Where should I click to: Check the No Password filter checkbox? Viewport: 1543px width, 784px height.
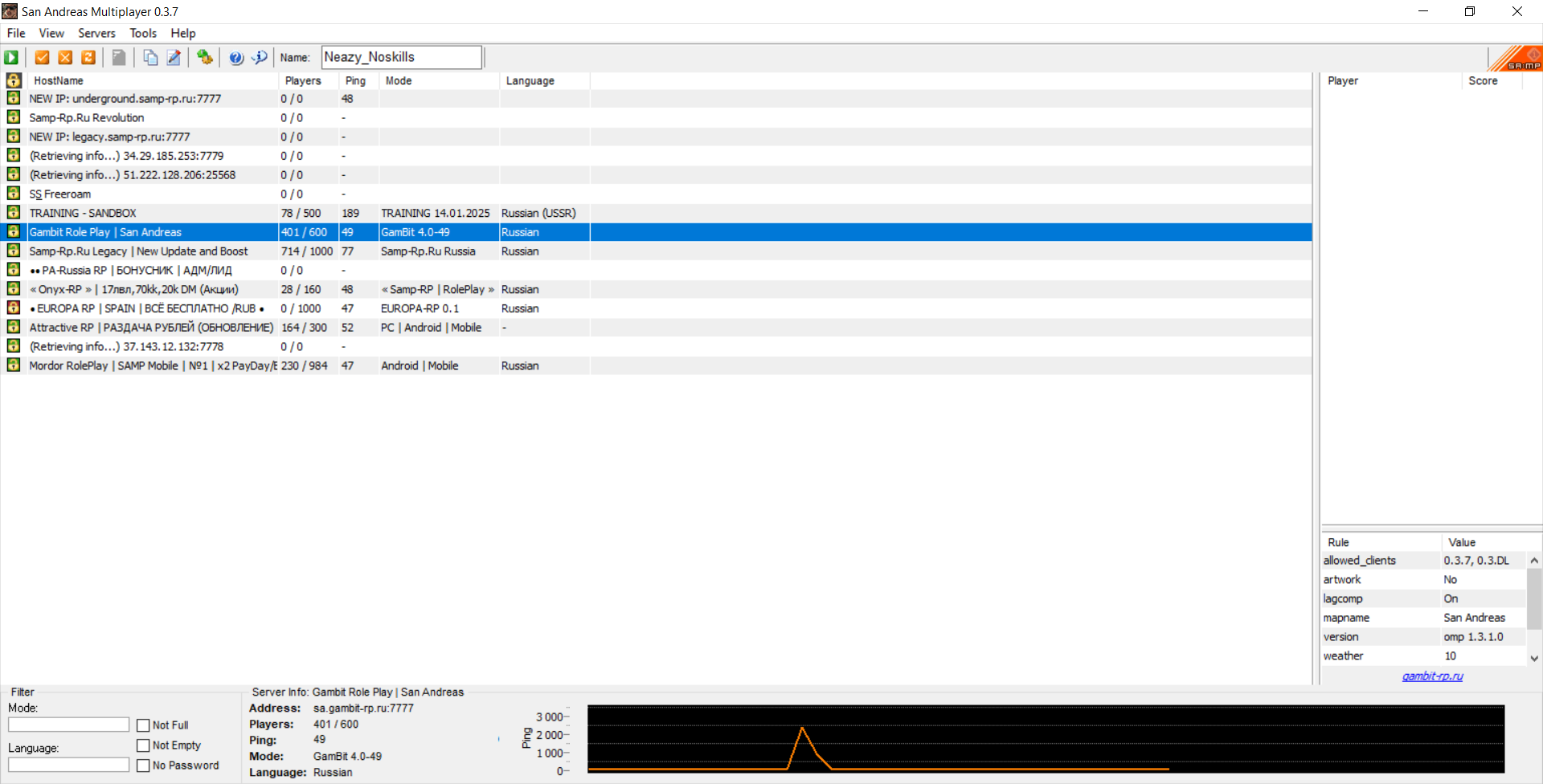[x=144, y=766]
